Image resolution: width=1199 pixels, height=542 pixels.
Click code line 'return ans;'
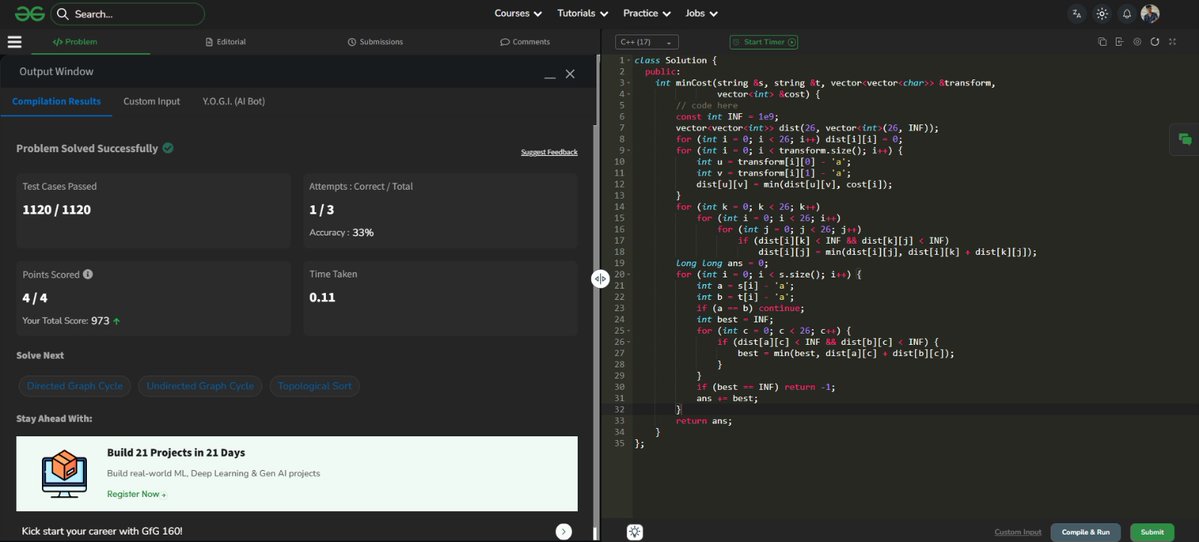pos(703,421)
